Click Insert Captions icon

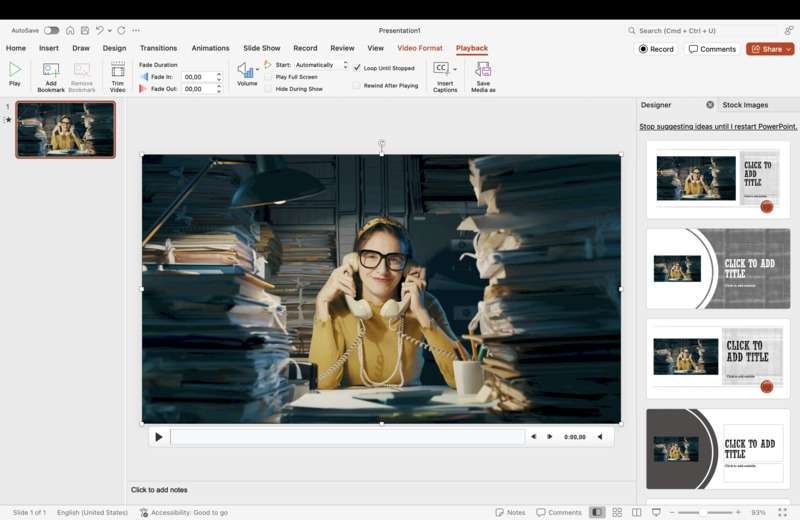coord(441,68)
